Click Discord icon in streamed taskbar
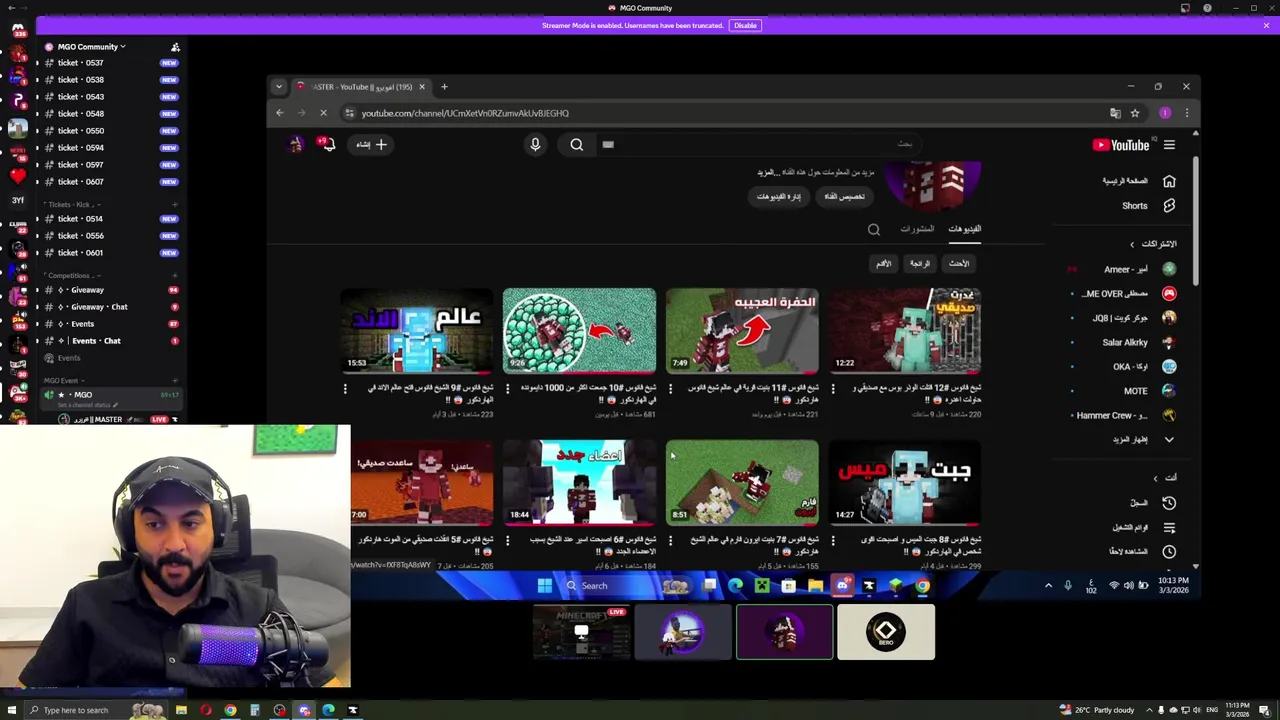This screenshot has width=1280, height=720. pos(842,586)
